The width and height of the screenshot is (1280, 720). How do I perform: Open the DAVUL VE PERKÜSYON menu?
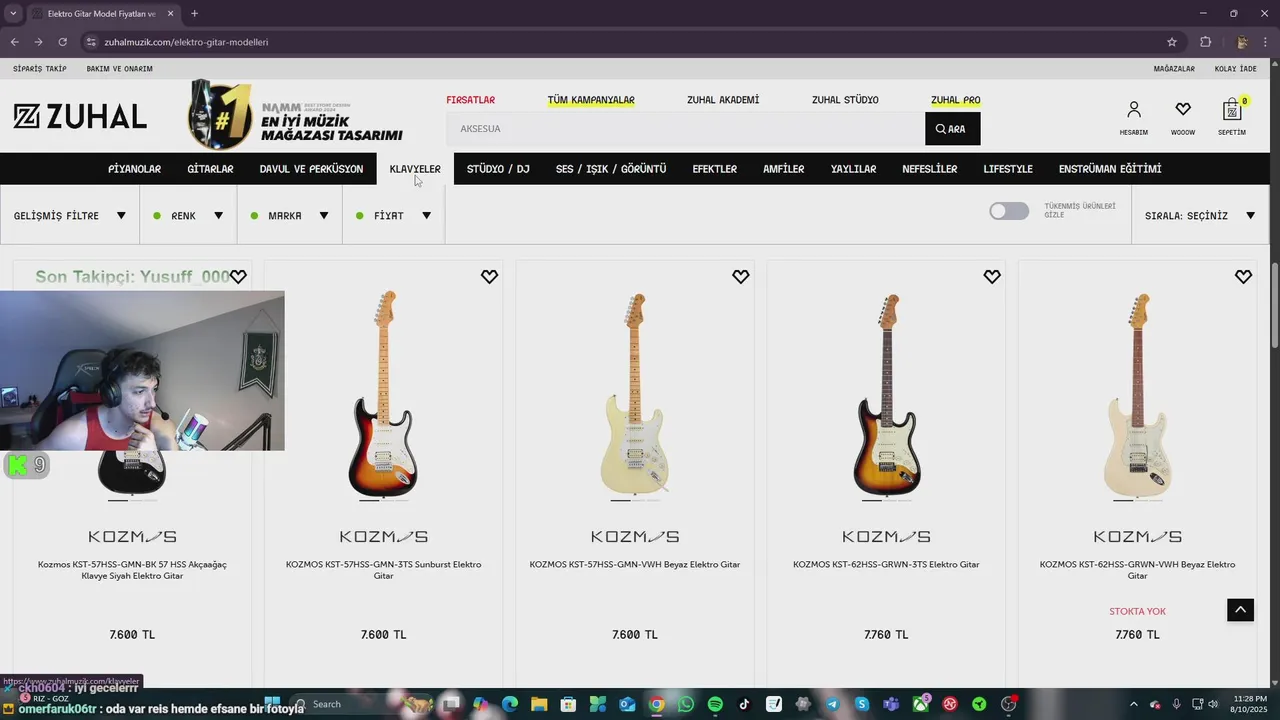tap(311, 169)
